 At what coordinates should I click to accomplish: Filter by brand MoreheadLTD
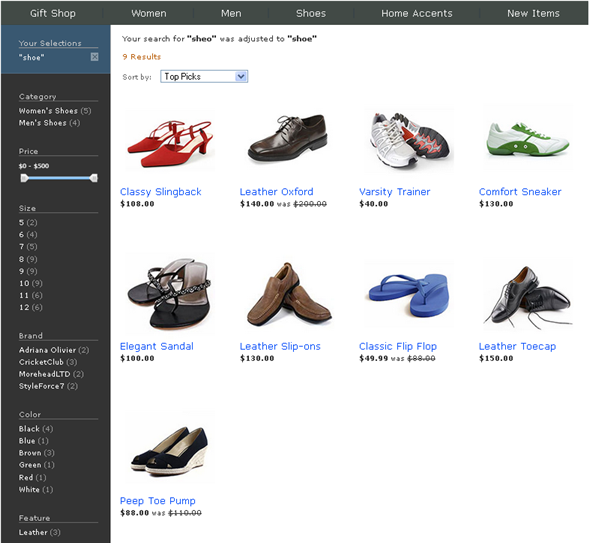tap(51, 374)
